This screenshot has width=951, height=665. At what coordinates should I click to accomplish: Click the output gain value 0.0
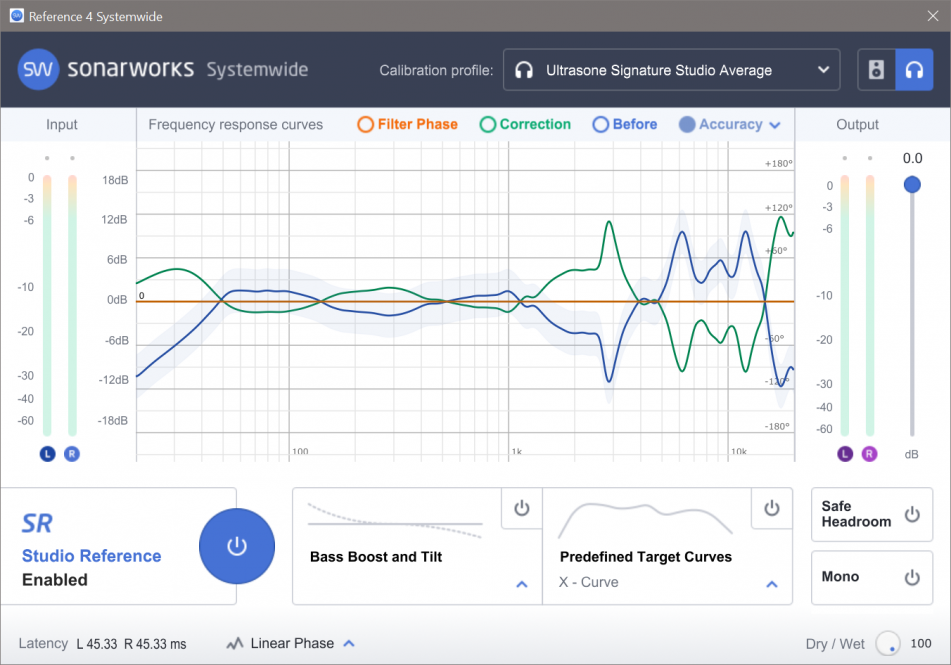coord(912,158)
